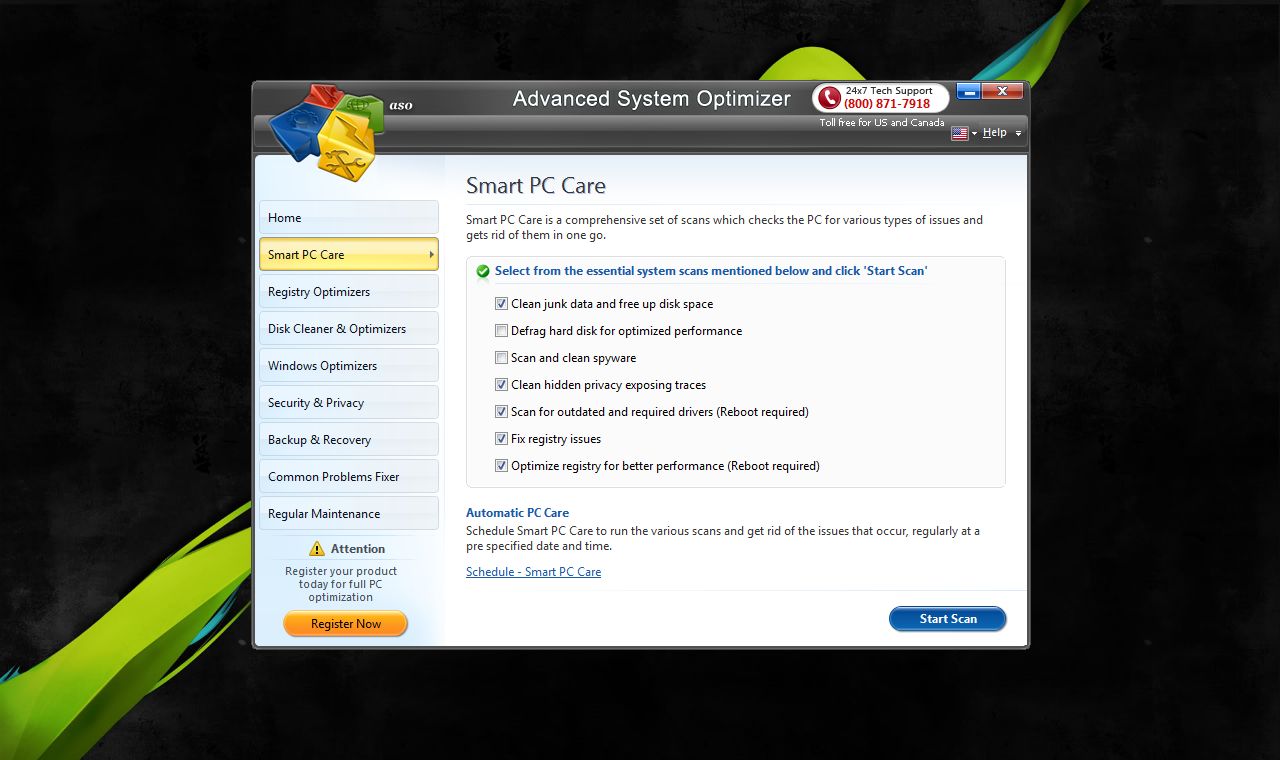The image size is (1280, 760).
Task: Enable Defrag hard disk for optimized performance
Action: tap(502, 330)
